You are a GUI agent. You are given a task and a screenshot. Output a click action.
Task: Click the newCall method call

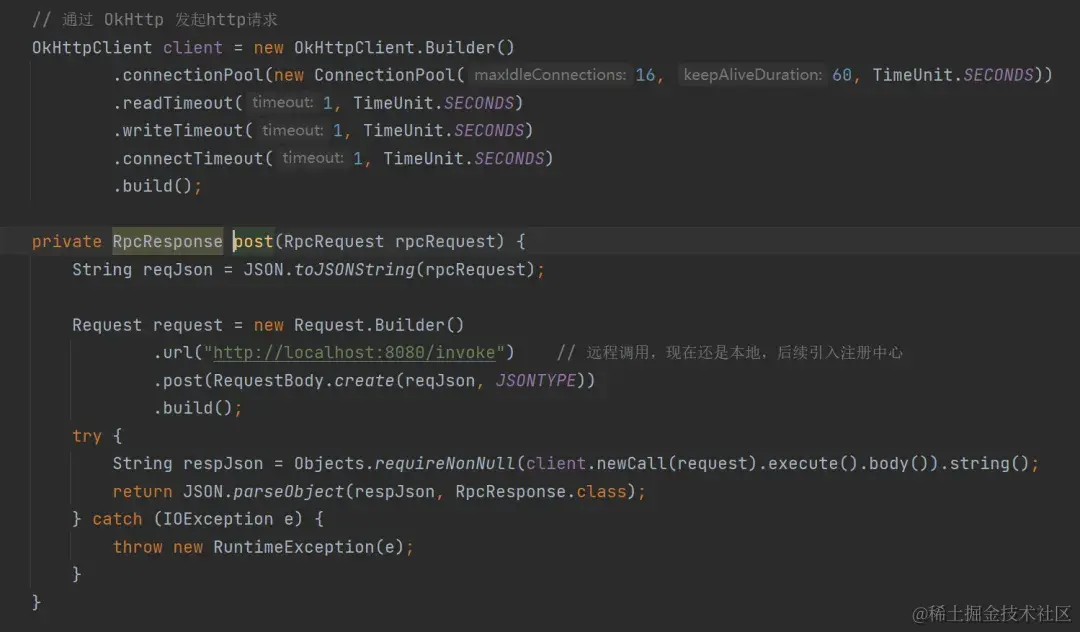tap(631, 463)
